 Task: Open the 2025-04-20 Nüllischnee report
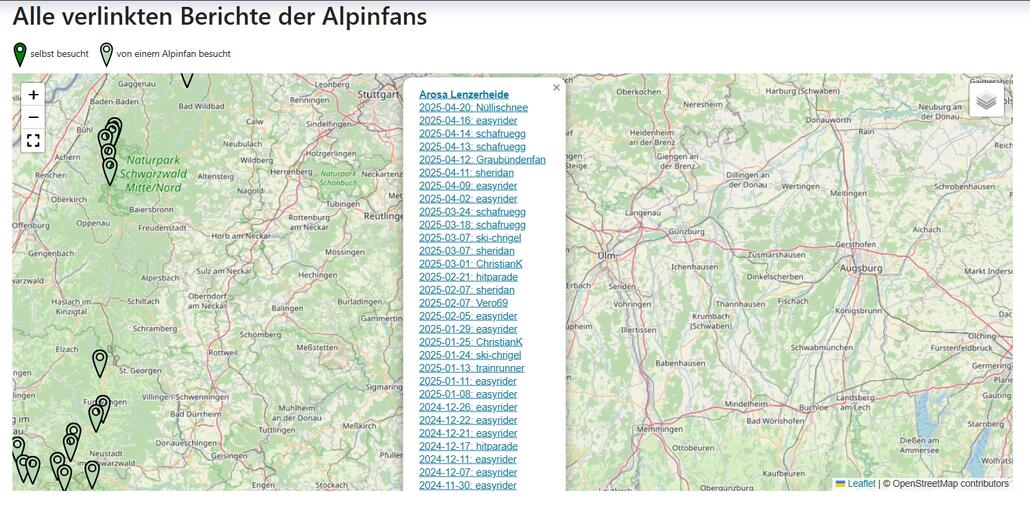(x=473, y=108)
